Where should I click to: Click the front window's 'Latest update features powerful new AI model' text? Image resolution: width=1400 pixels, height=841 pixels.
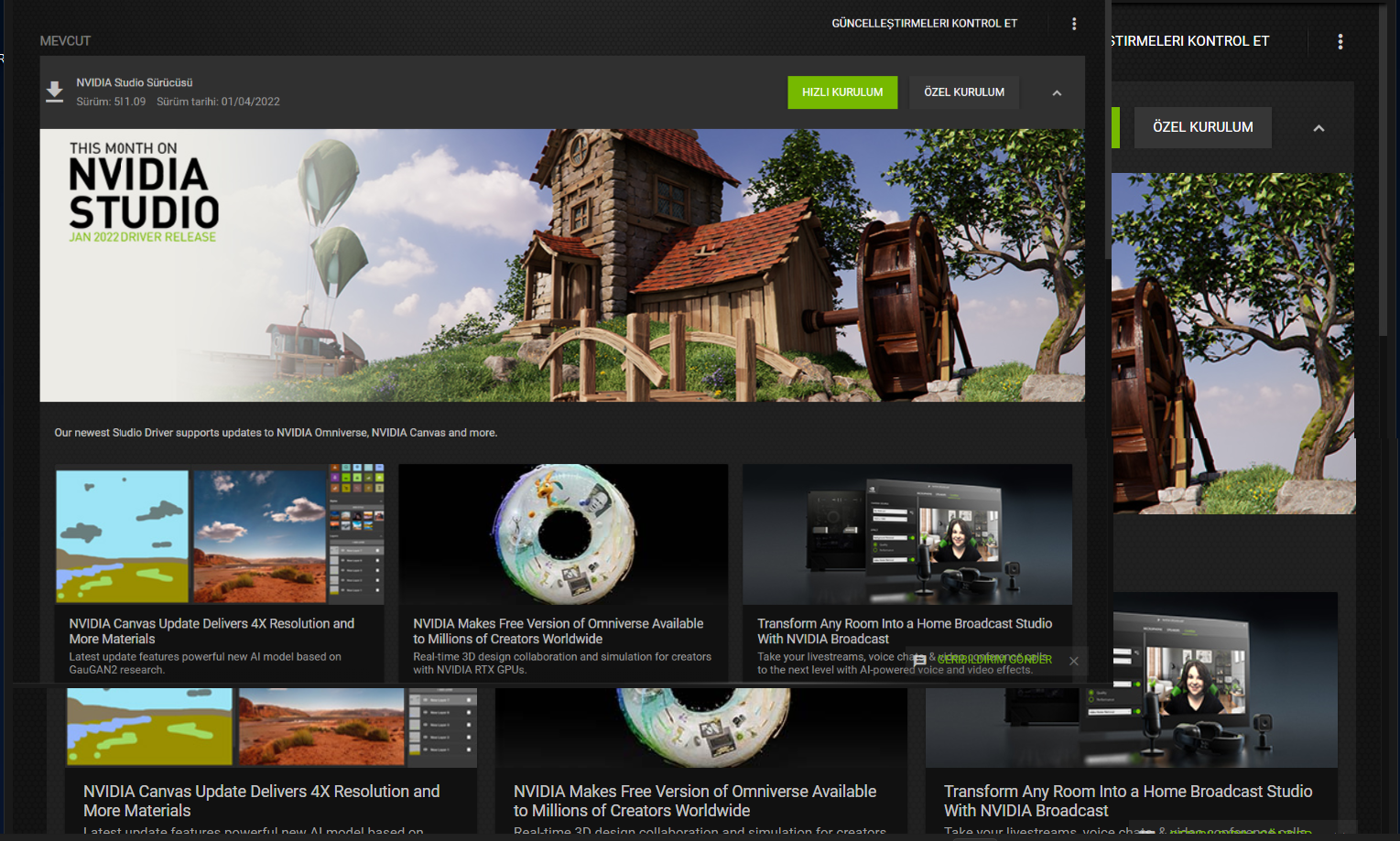click(x=205, y=663)
